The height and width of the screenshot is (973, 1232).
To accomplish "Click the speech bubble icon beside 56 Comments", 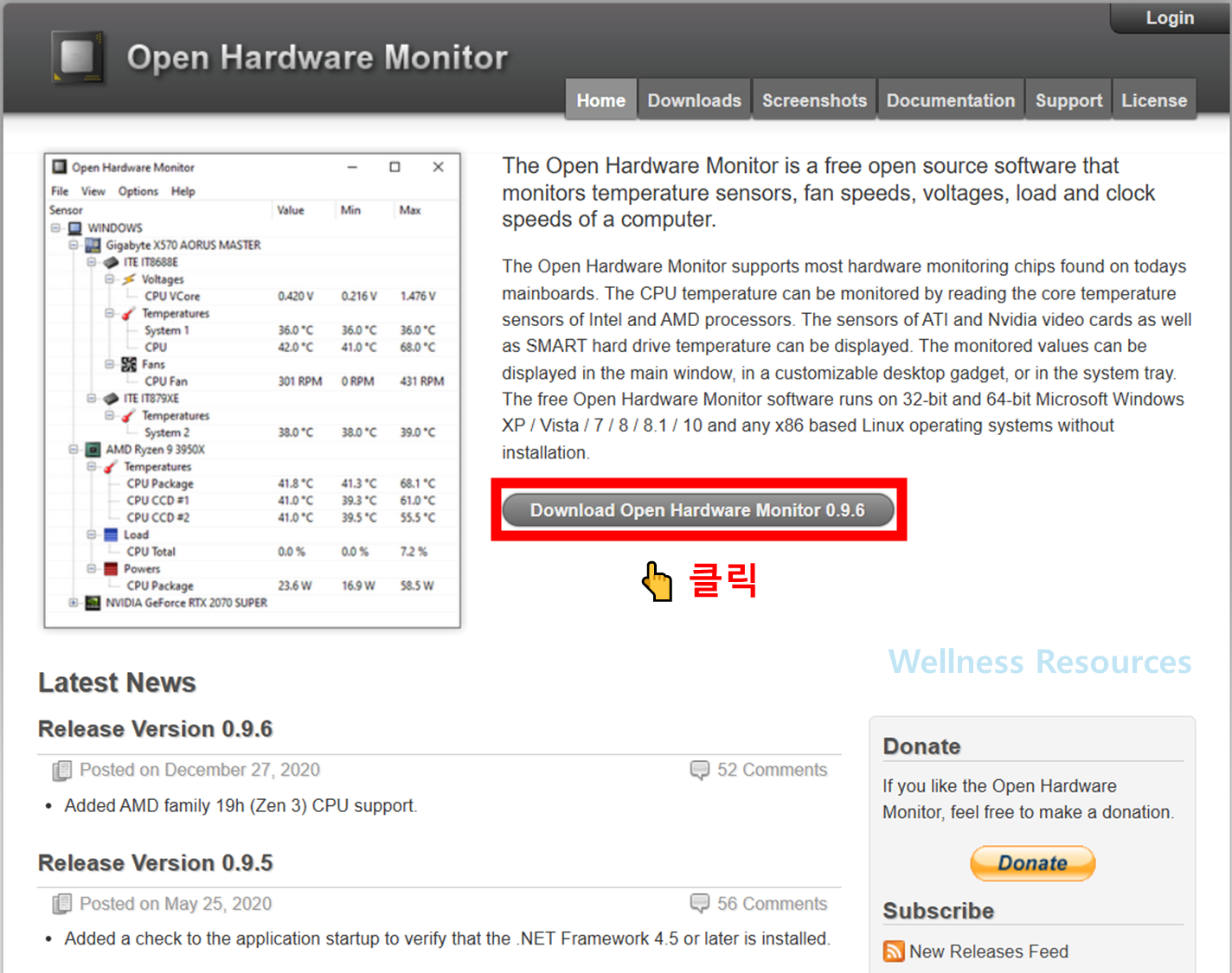I will 699,903.
